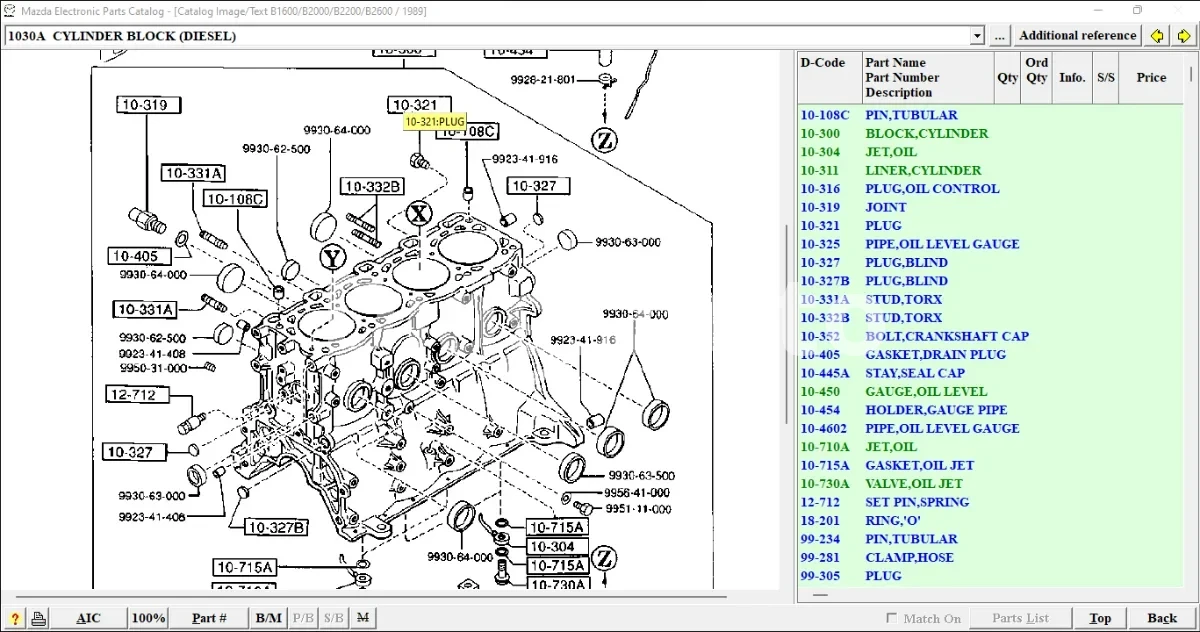Select row 10-108C PIN,TUBULAR
Image resolution: width=1200 pixels, height=632 pixels.
pyautogui.click(x=990, y=115)
